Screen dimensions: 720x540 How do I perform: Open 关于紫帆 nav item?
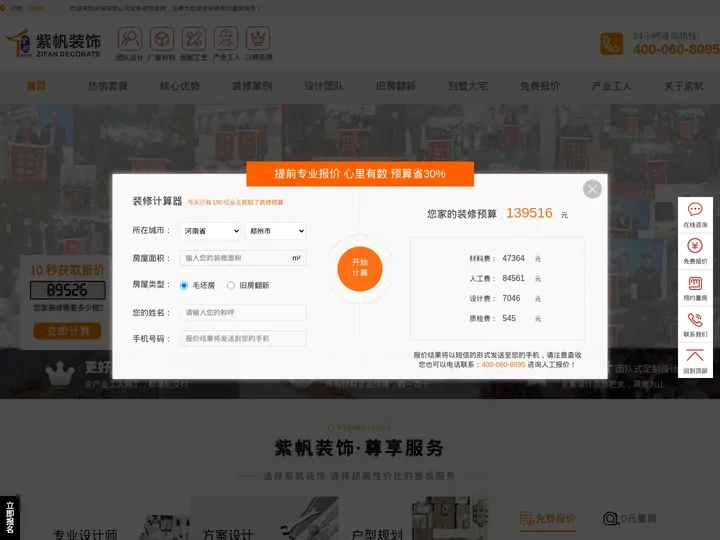coord(684,86)
